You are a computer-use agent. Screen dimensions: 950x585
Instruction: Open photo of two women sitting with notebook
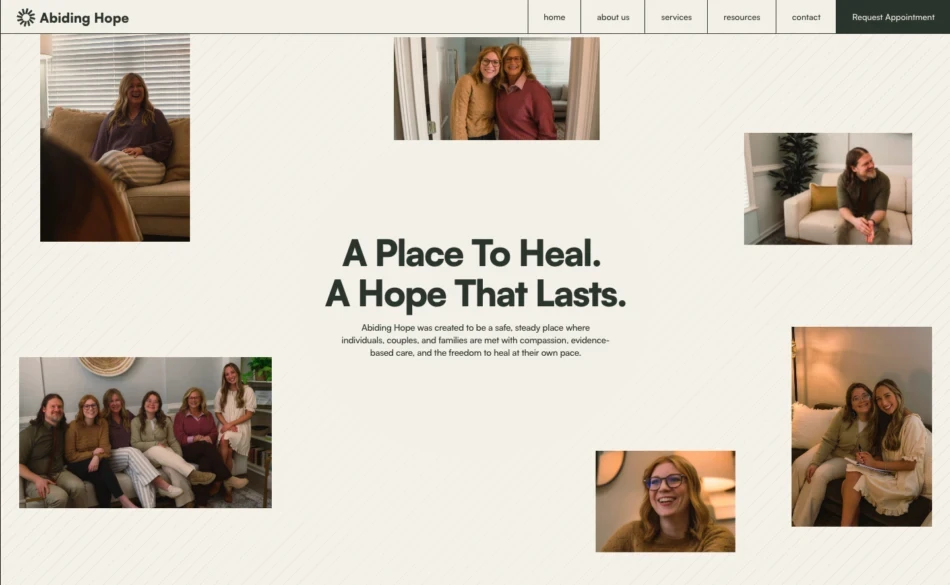tap(862, 427)
